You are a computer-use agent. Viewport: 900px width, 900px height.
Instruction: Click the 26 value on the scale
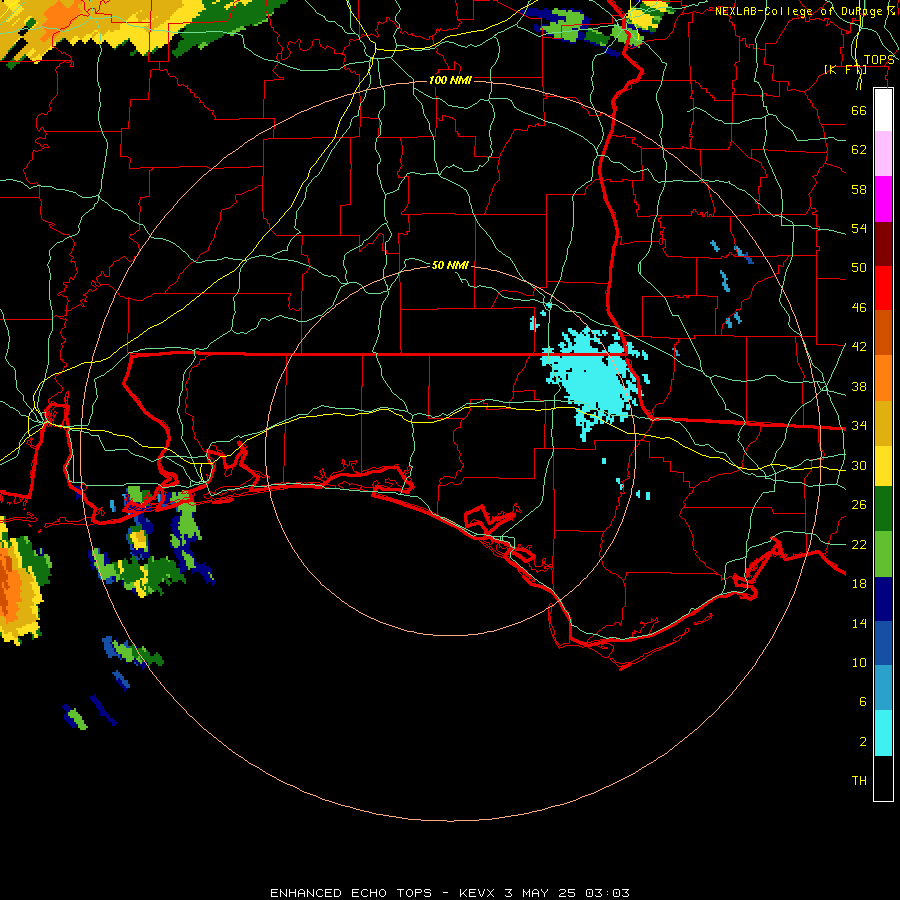pos(859,505)
